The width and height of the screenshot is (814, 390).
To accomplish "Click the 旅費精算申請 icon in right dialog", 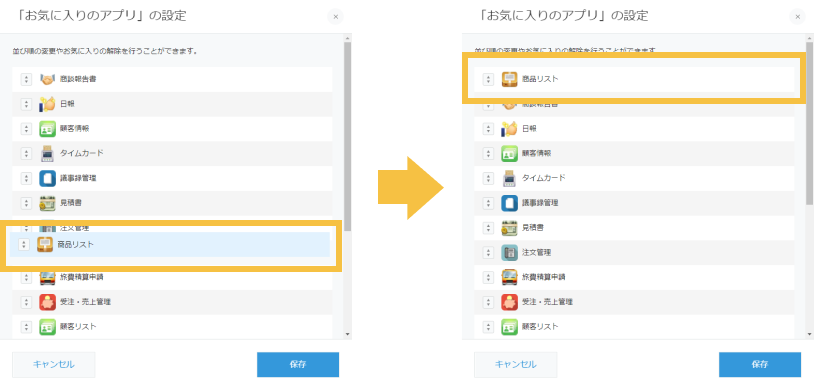I will (x=509, y=277).
